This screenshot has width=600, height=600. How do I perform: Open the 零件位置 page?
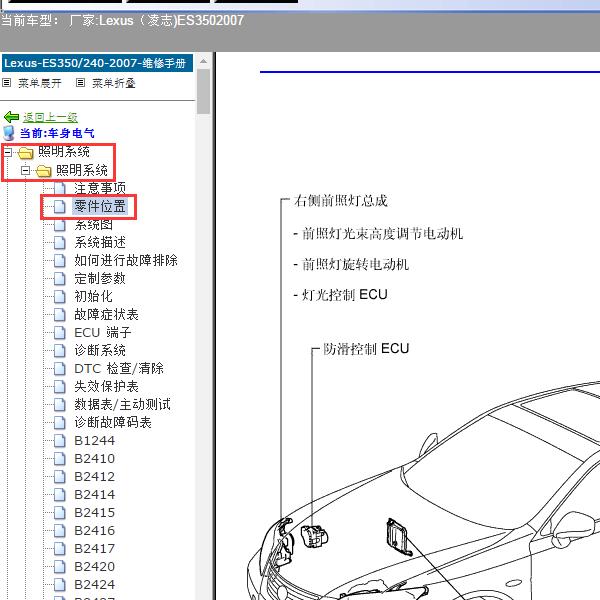(100, 206)
